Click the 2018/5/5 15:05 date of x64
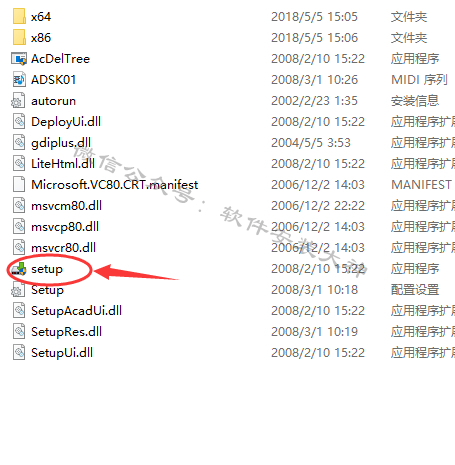This screenshot has width=455, height=465. coord(314,17)
